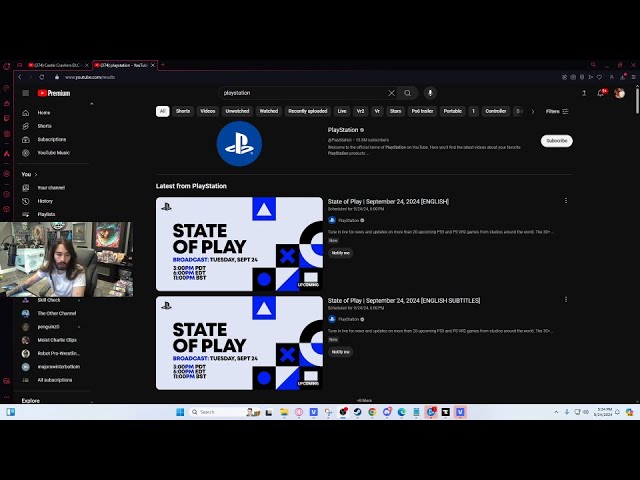The height and width of the screenshot is (480, 640).
Task: Select the Videos filter chip
Action: point(207,111)
